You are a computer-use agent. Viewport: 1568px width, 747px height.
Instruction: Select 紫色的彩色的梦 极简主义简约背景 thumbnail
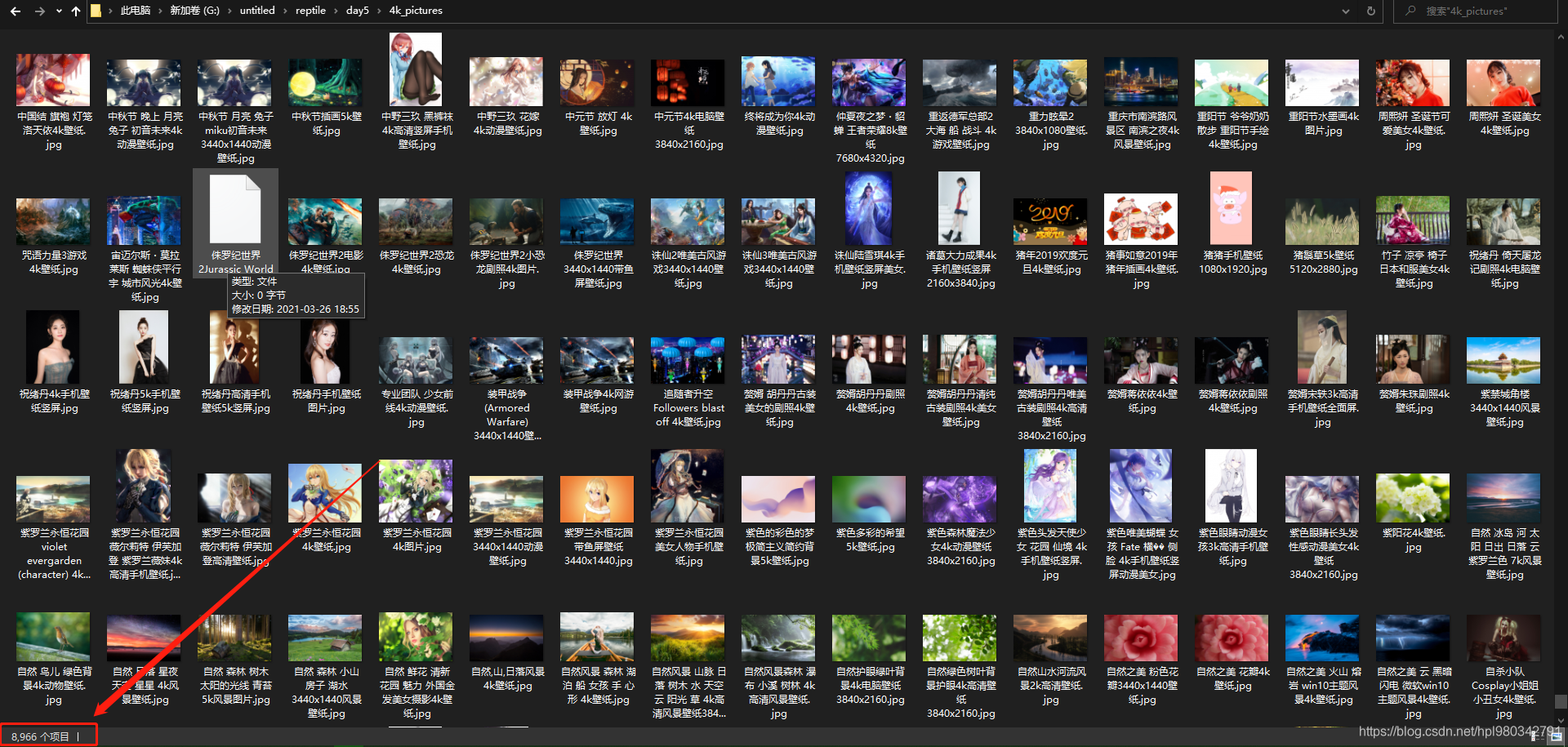(778, 499)
